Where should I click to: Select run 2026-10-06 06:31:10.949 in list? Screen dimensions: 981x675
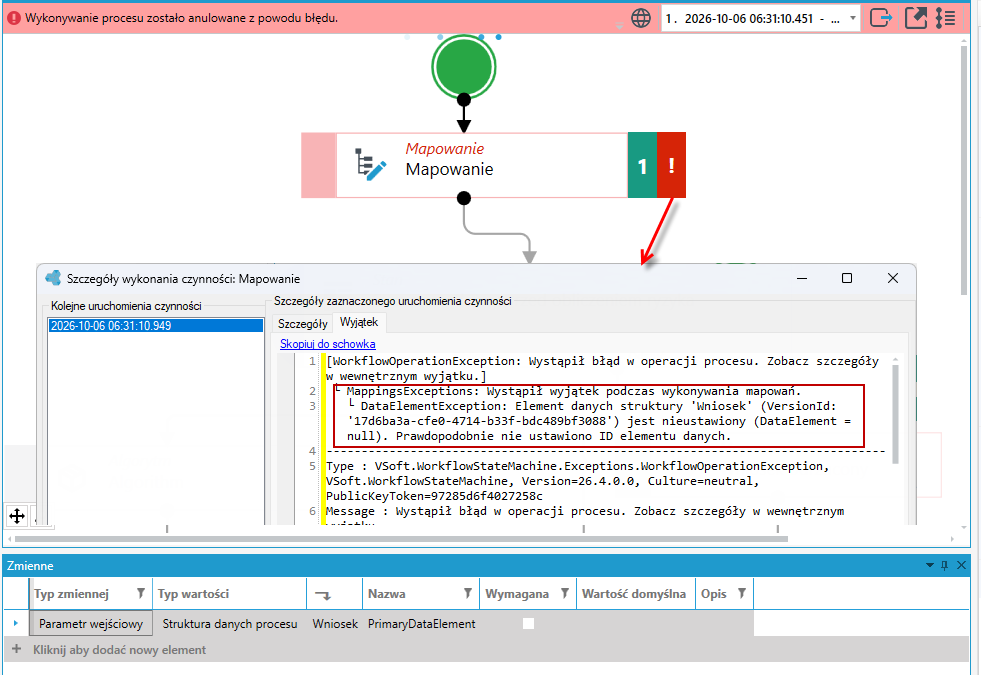click(156, 325)
